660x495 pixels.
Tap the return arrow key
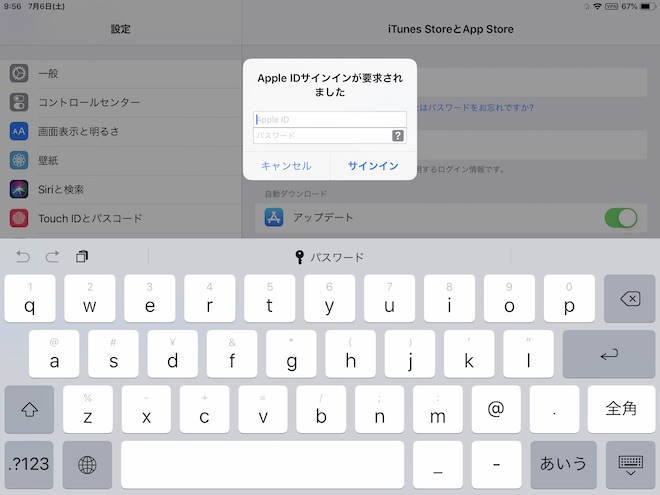click(609, 354)
